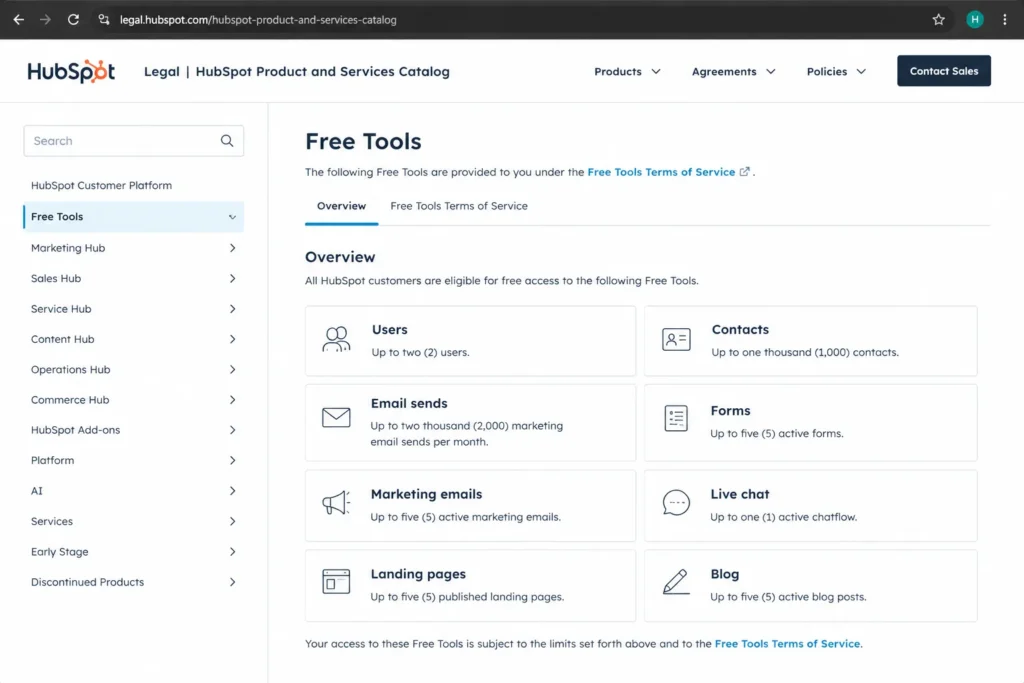Expand the Early Stage chevron
Screen dimensions: 1024x683
pos(232,552)
